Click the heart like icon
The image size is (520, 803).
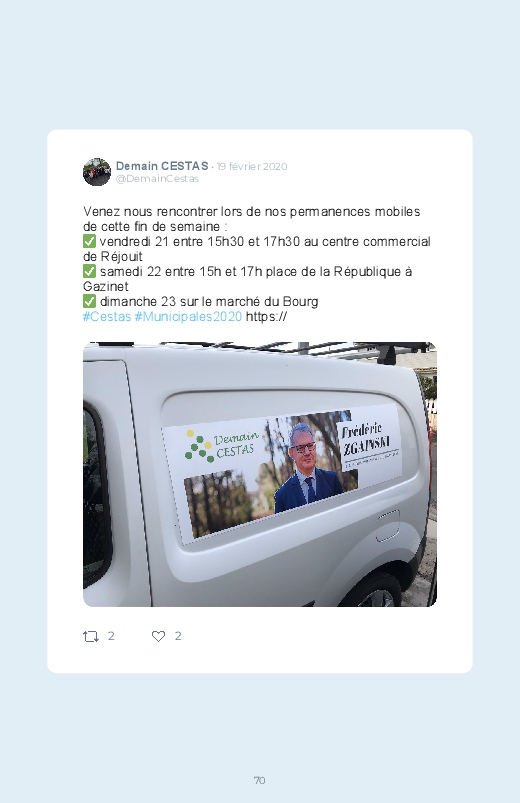tap(158, 636)
